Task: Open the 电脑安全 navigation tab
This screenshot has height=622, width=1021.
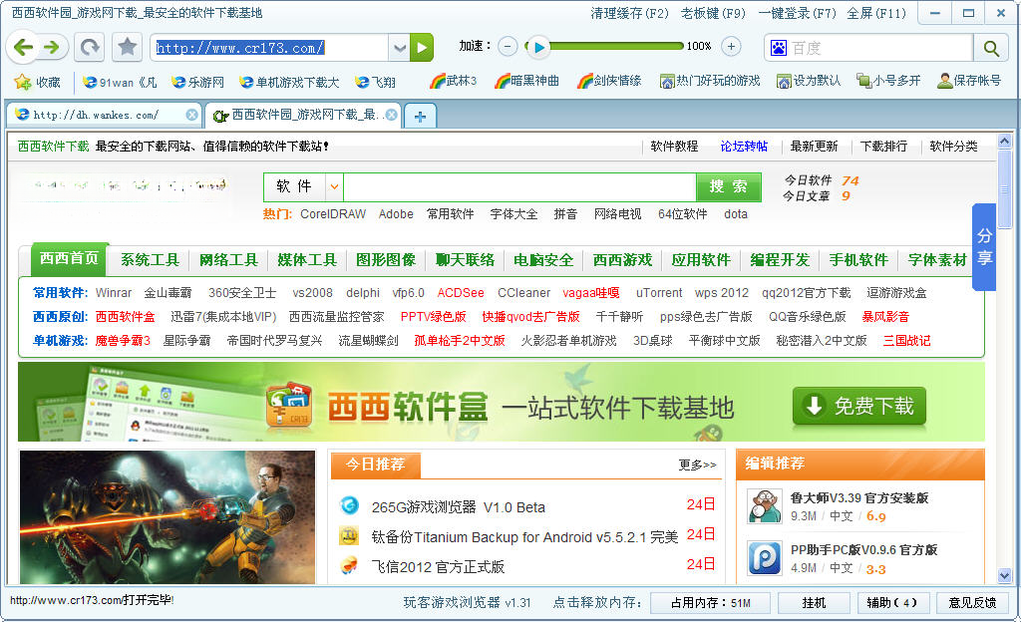Action: click(x=543, y=260)
